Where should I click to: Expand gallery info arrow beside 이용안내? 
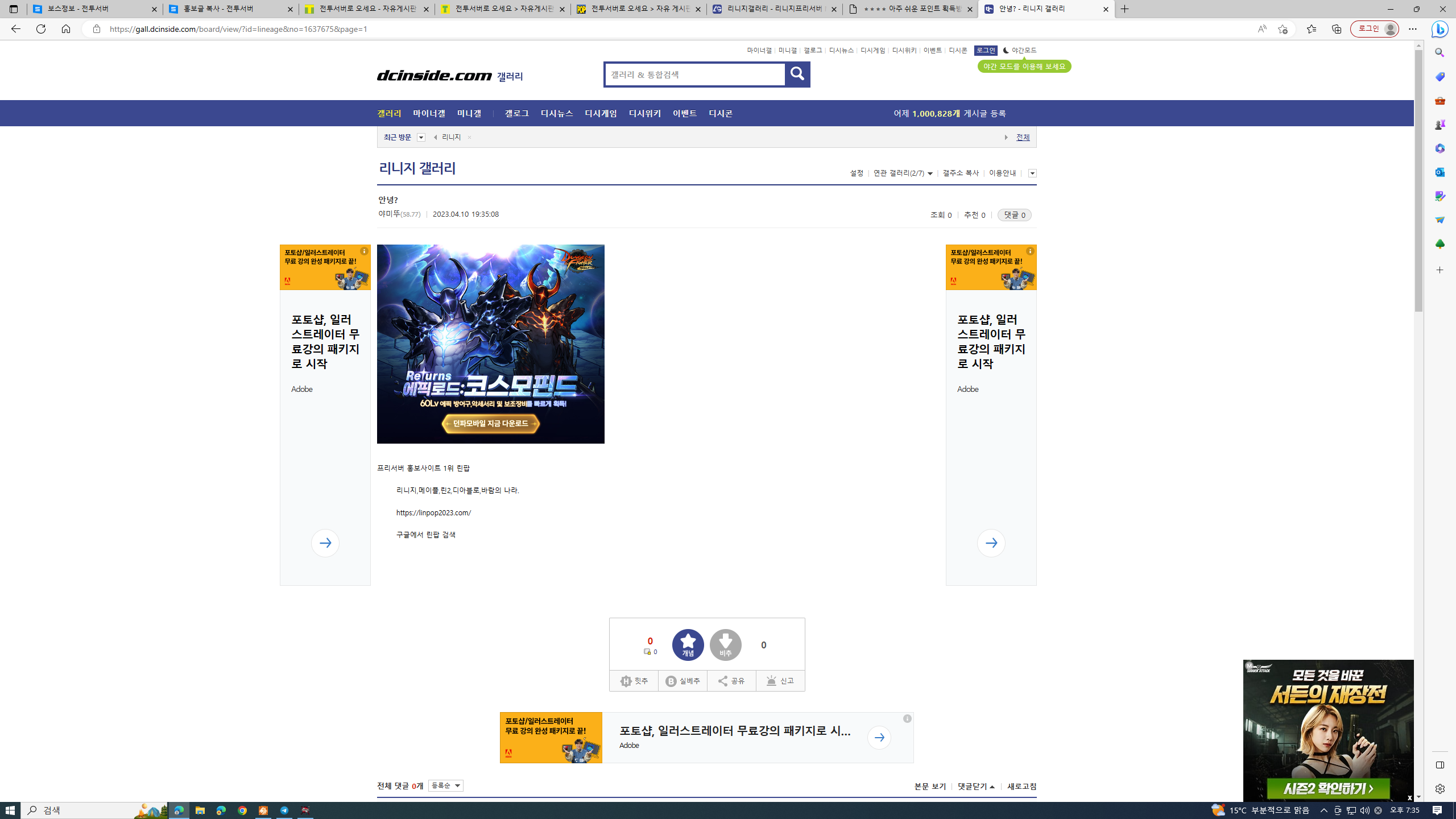click(x=1032, y=173)
